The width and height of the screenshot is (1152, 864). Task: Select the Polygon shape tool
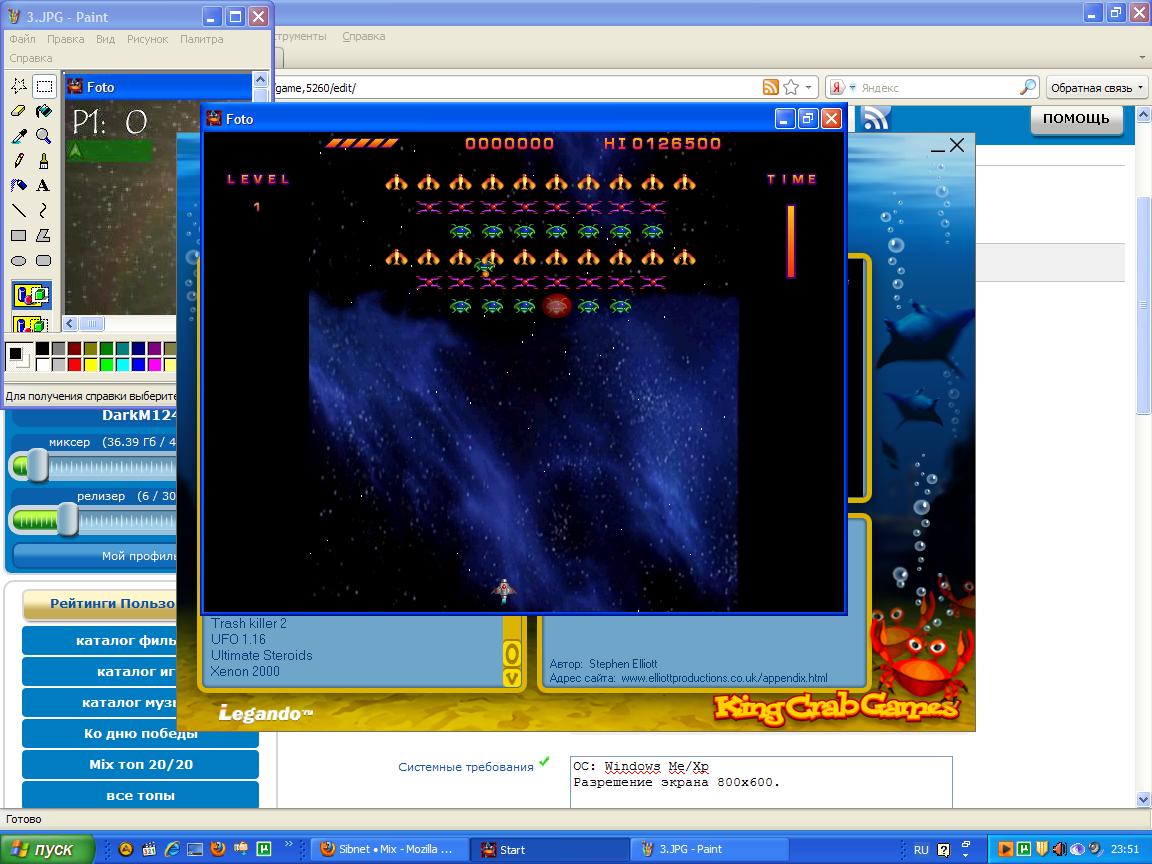44,236
